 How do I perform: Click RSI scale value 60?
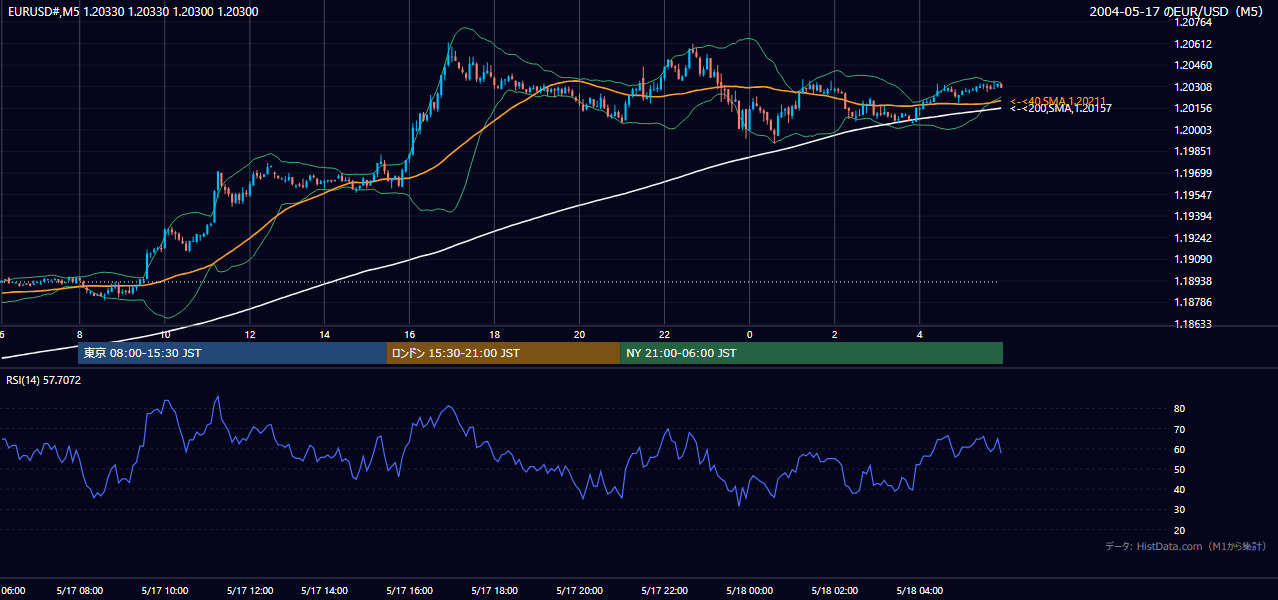pyautogui.click(x=1180, y=449)
